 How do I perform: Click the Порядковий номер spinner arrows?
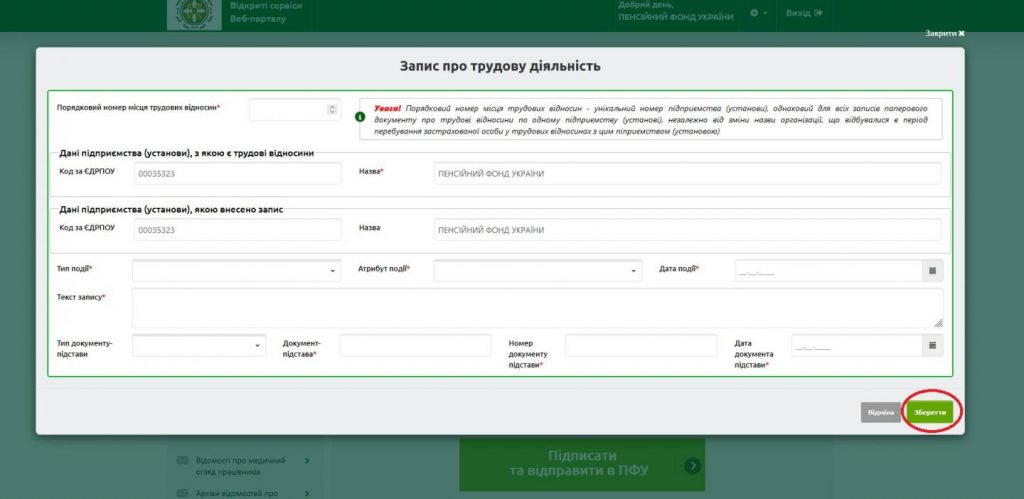point(333,109)
